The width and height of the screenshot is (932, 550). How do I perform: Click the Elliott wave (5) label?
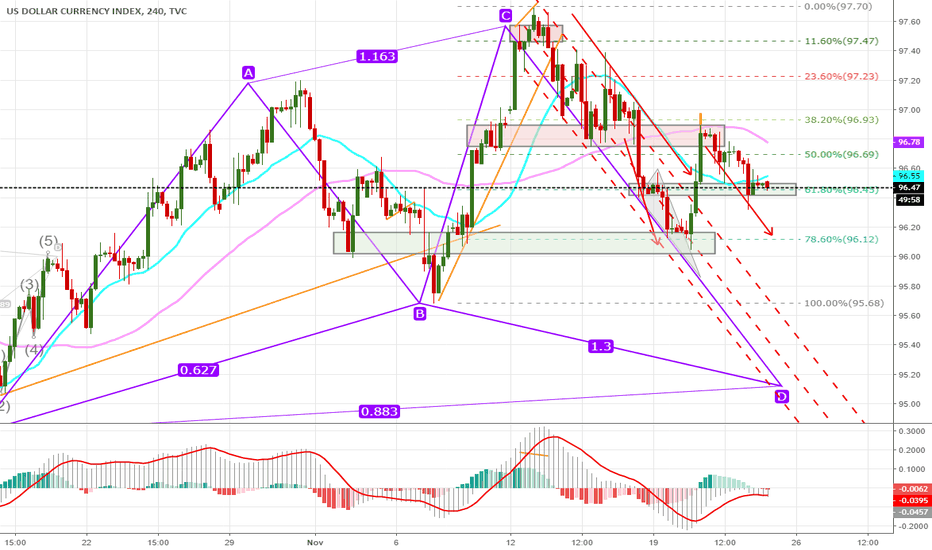[49, 241]
